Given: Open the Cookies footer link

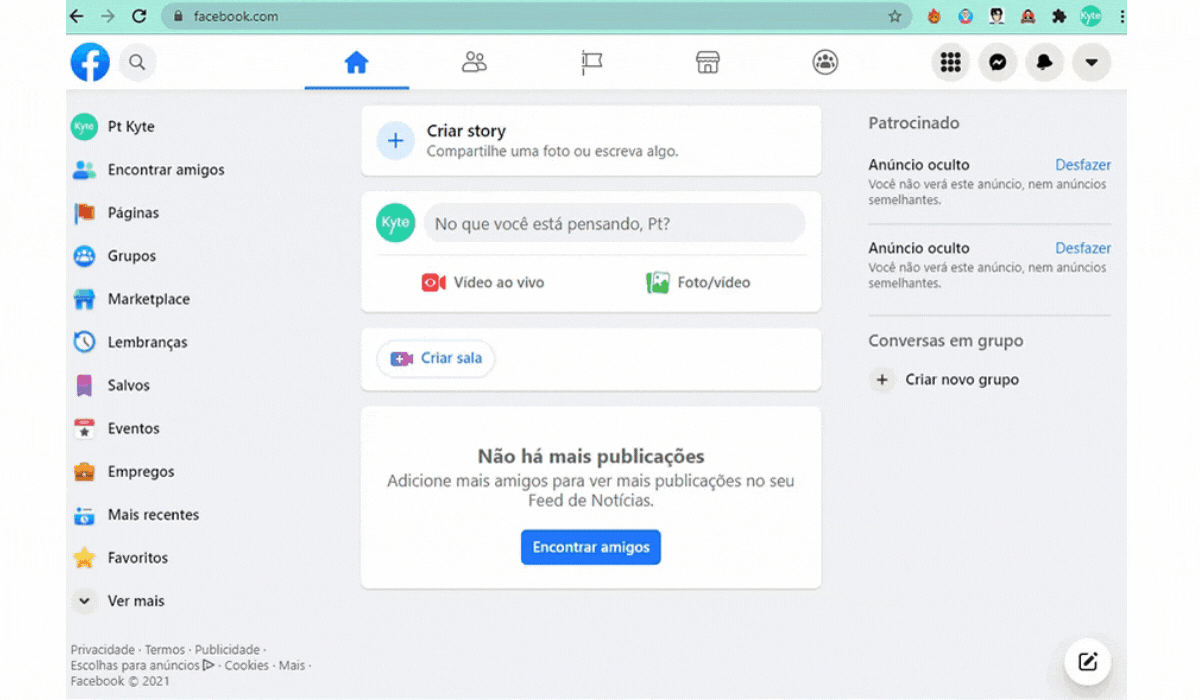Looking at the screenshot, I should click(x=246, y=665).
